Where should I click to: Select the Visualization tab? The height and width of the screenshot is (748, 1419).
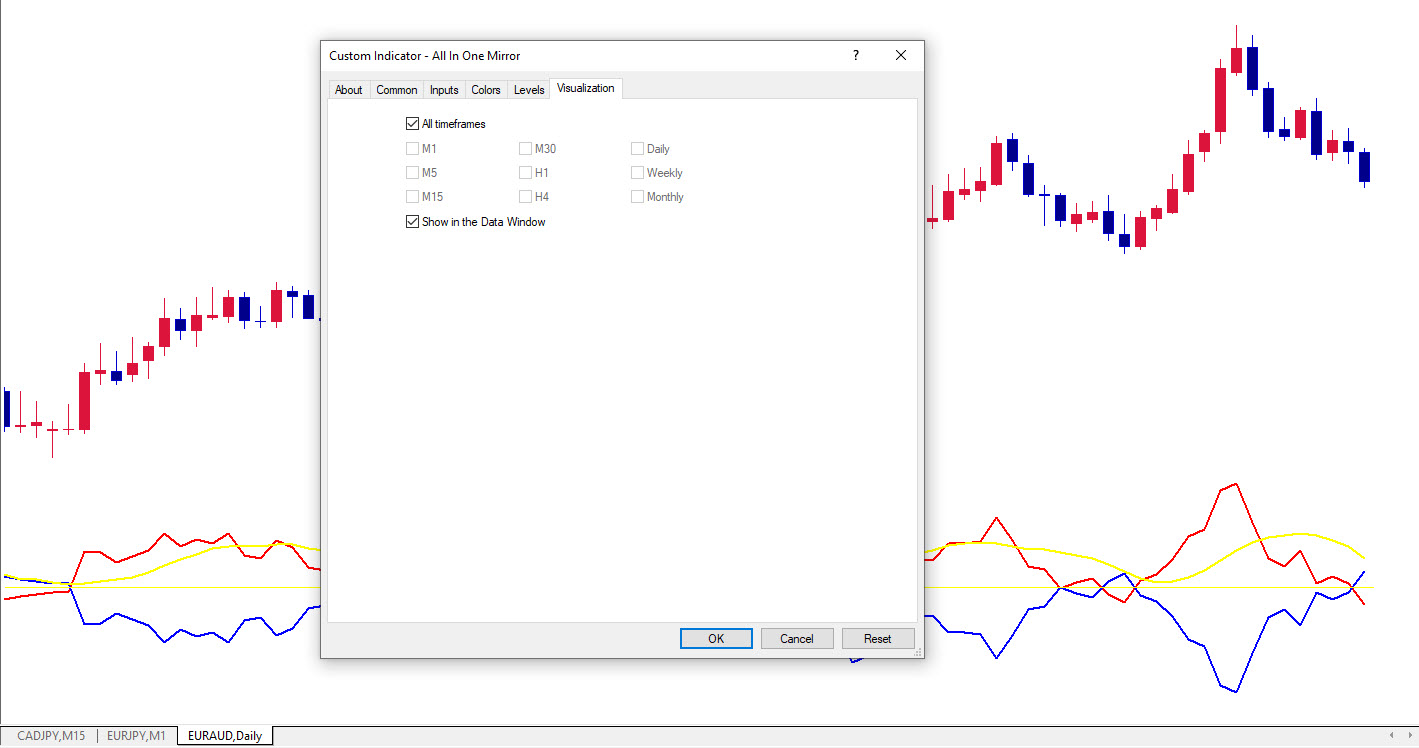coord(585,89)
